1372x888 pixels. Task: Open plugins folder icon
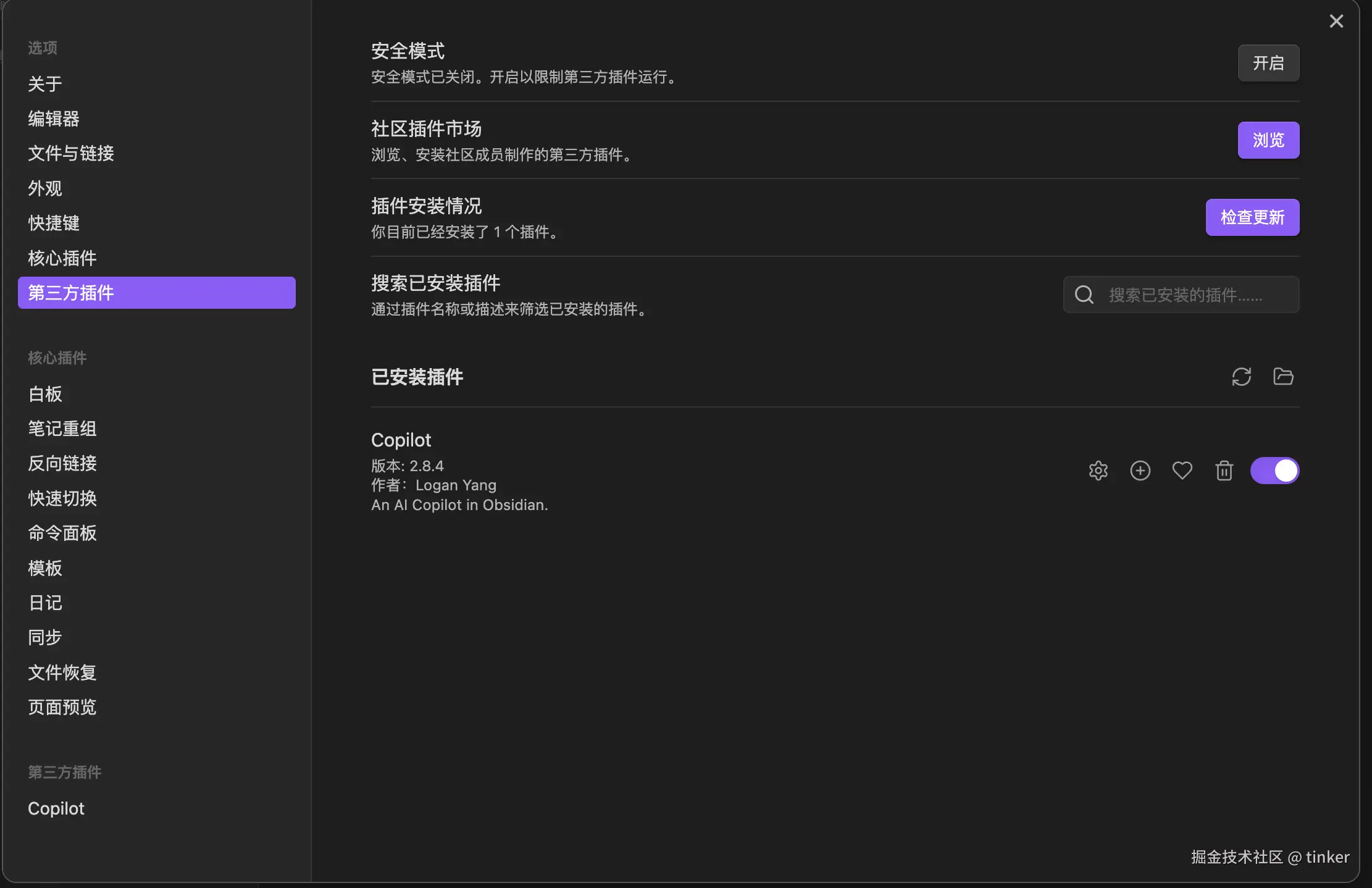point(1283,377)
